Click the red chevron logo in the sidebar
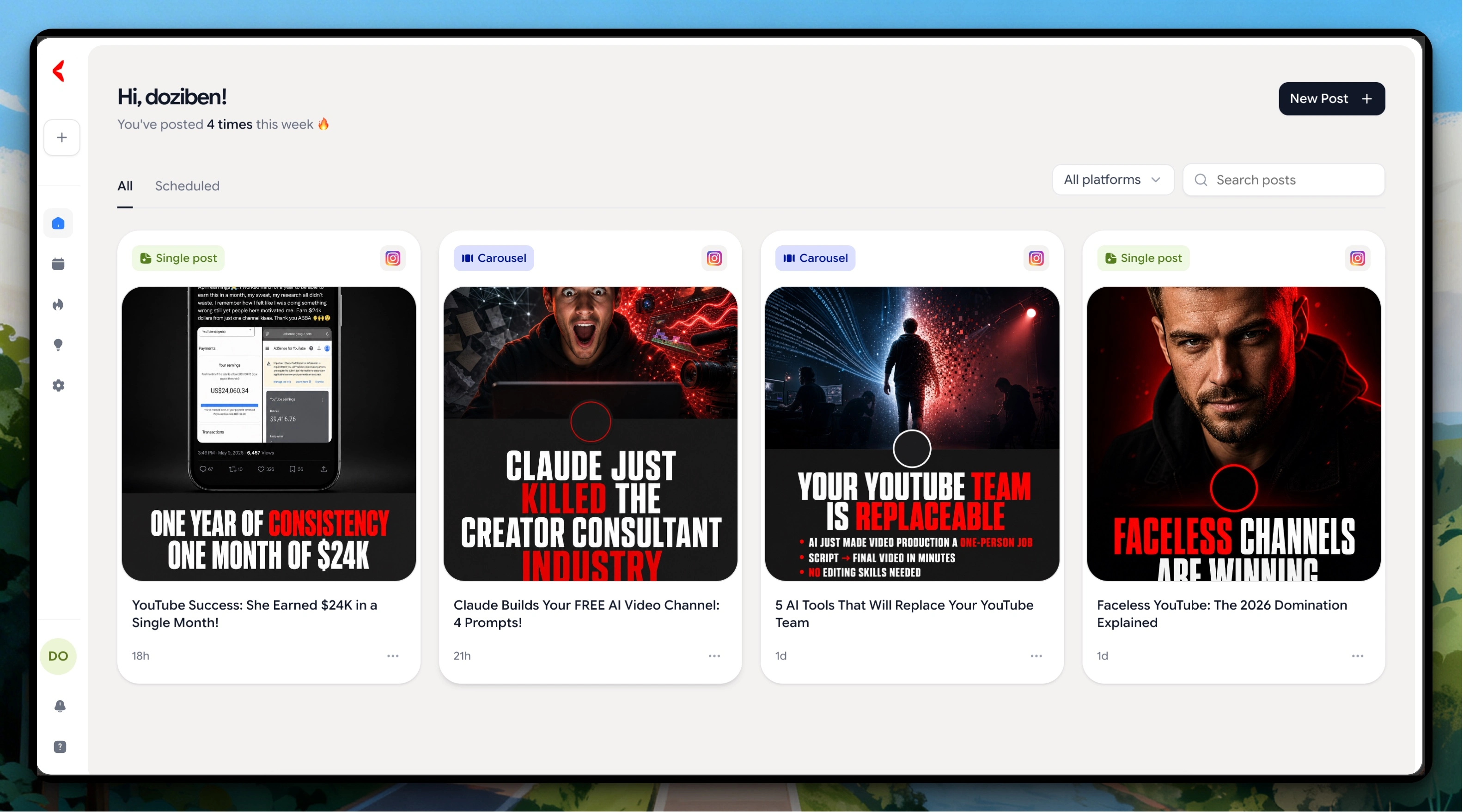 (x=59, y=71)
